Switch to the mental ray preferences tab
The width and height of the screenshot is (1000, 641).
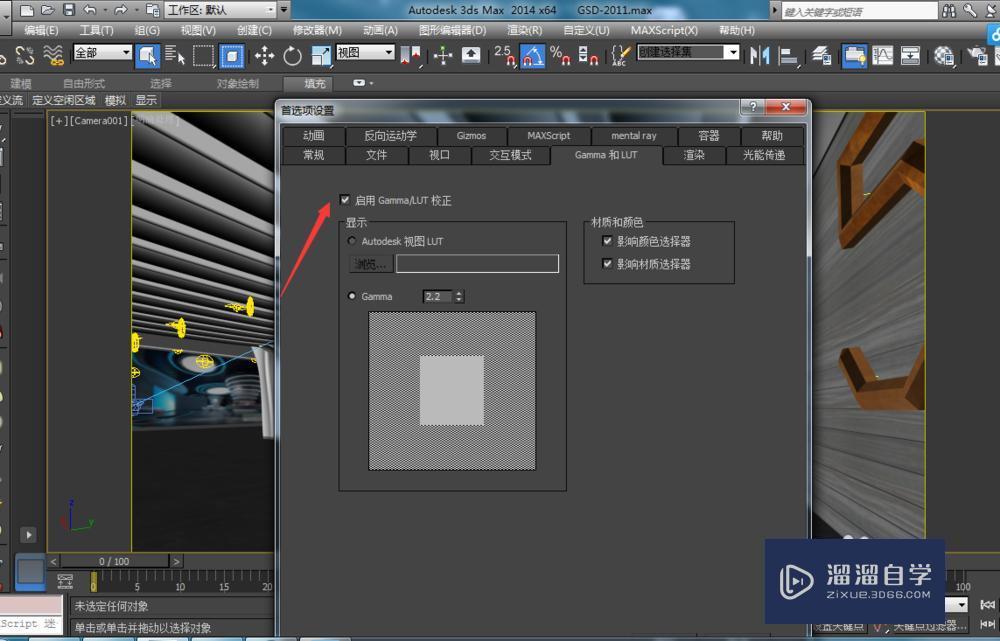(633, 135)
